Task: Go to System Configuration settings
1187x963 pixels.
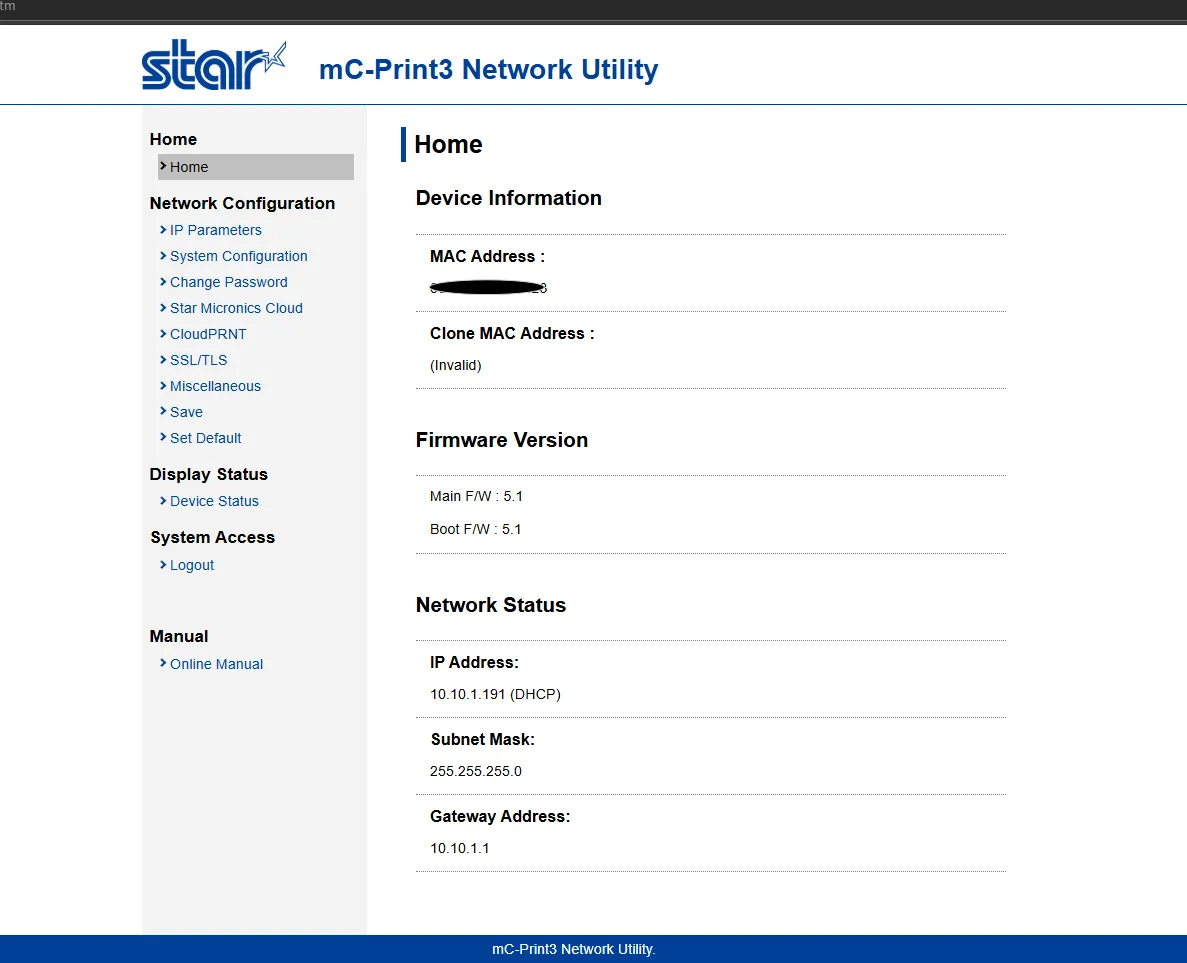Action: [238, 256]
